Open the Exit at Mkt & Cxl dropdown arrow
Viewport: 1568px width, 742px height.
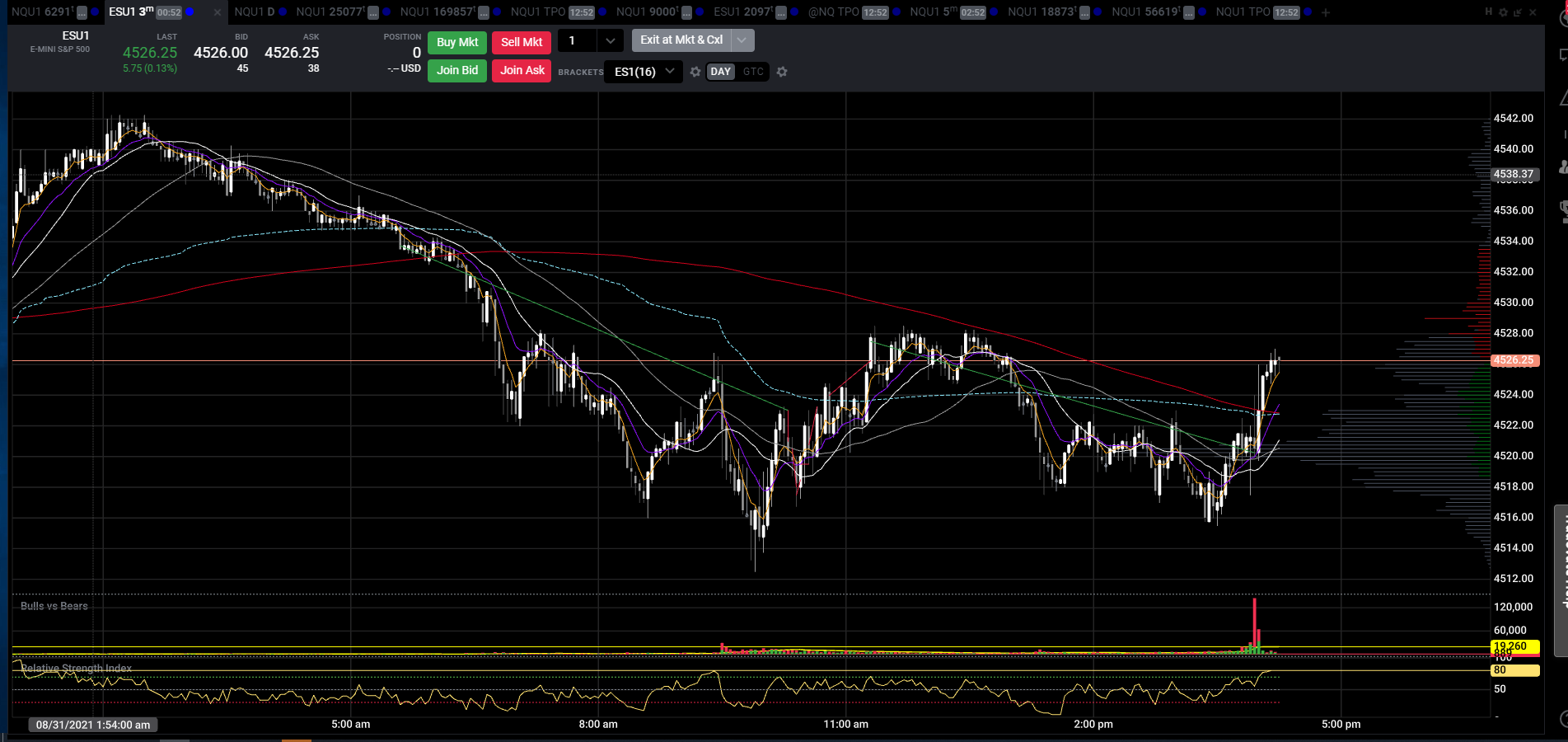click(x=742, y=40)
